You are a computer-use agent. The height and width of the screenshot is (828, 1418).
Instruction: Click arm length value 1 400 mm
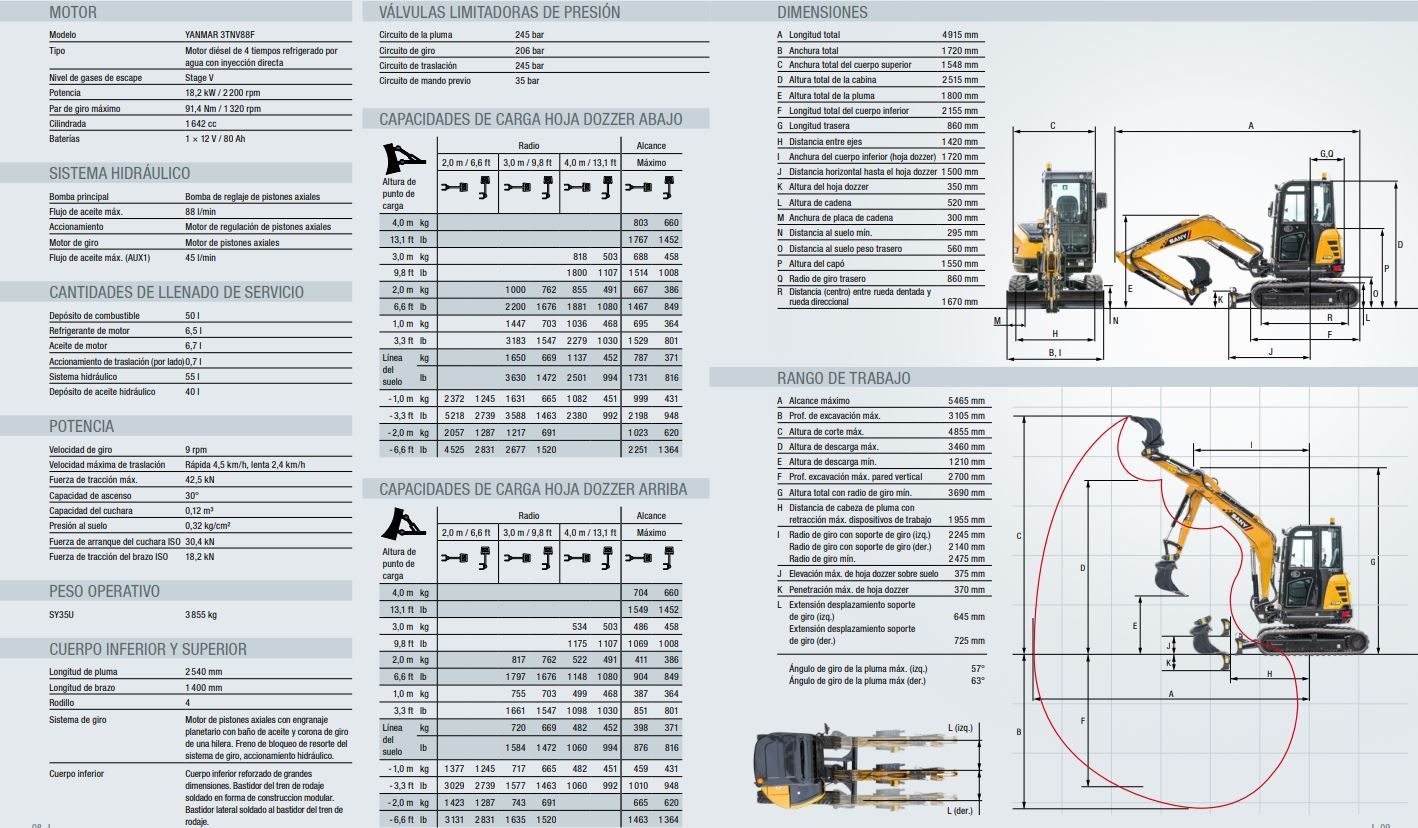[204, 688]
